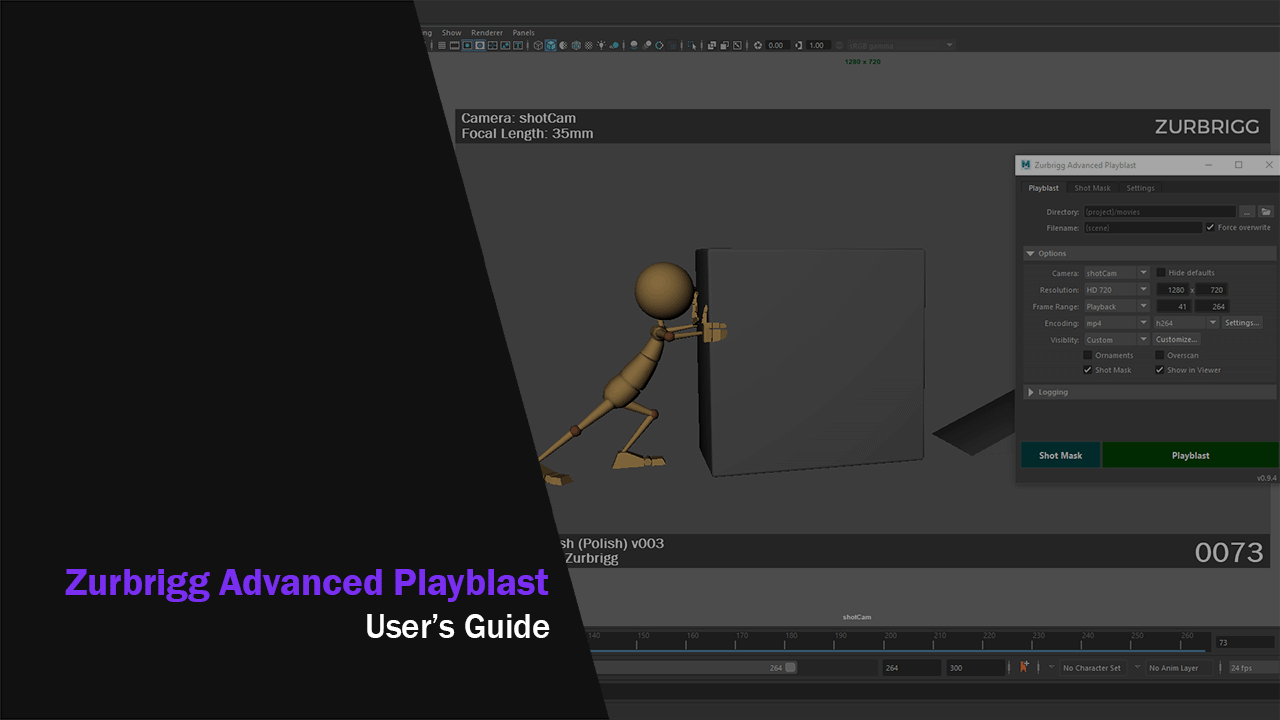Click the Filename input field
Screen dimensions: 1280x720
pyautogui.click(x=1142, y=228)
